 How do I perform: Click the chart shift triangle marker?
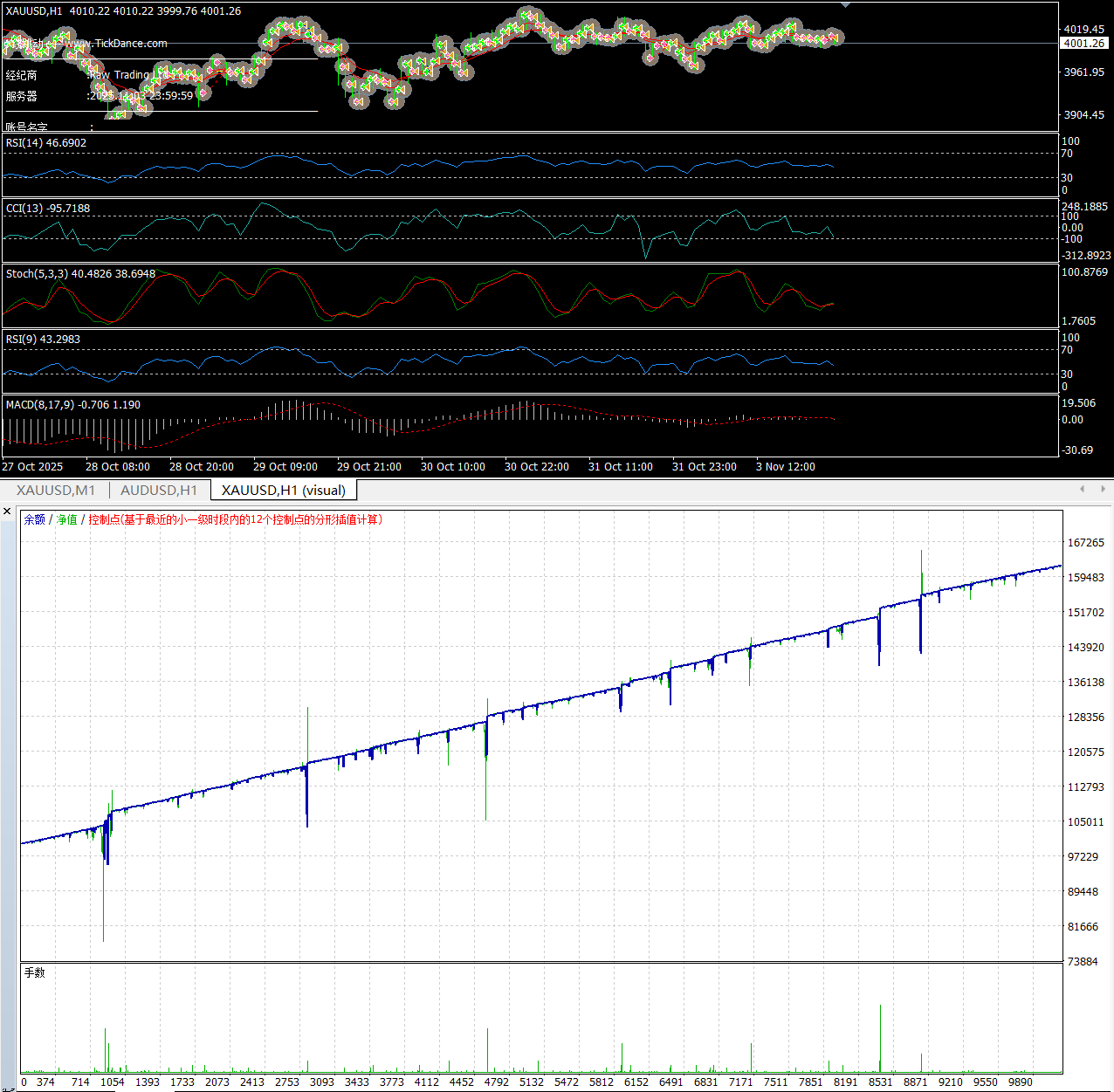coord(845,5)
